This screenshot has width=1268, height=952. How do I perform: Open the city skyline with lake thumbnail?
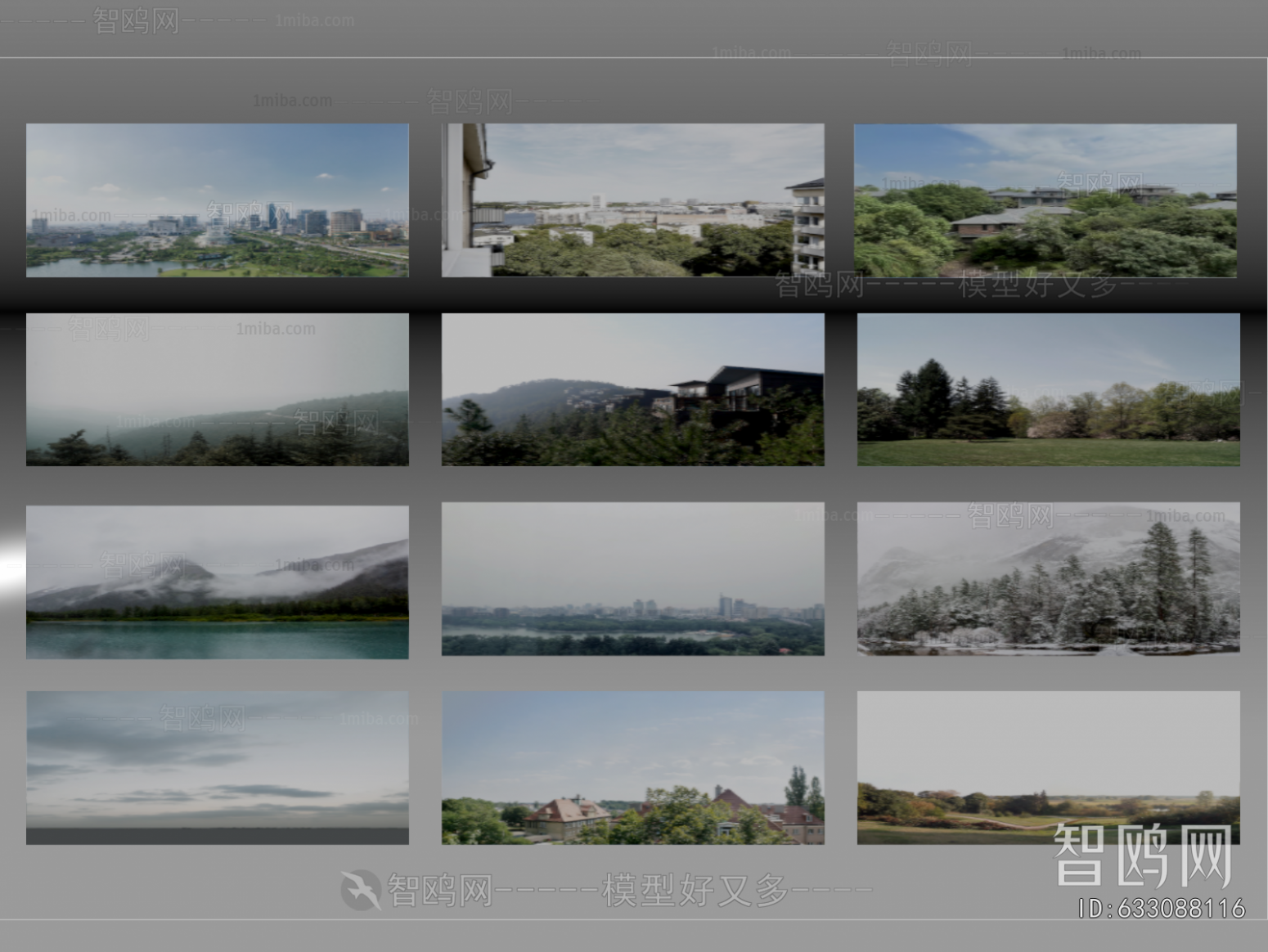pos(217,200)
